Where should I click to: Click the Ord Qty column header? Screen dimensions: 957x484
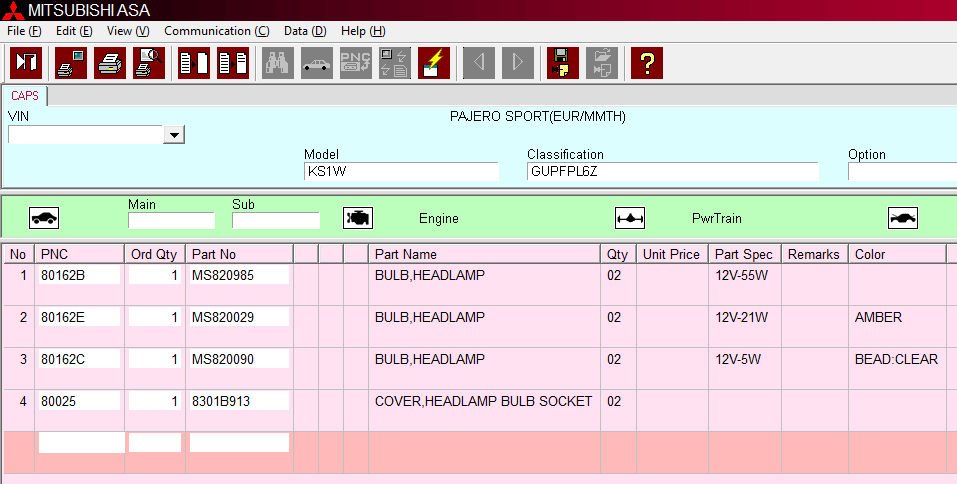click(x=155, y=255)
